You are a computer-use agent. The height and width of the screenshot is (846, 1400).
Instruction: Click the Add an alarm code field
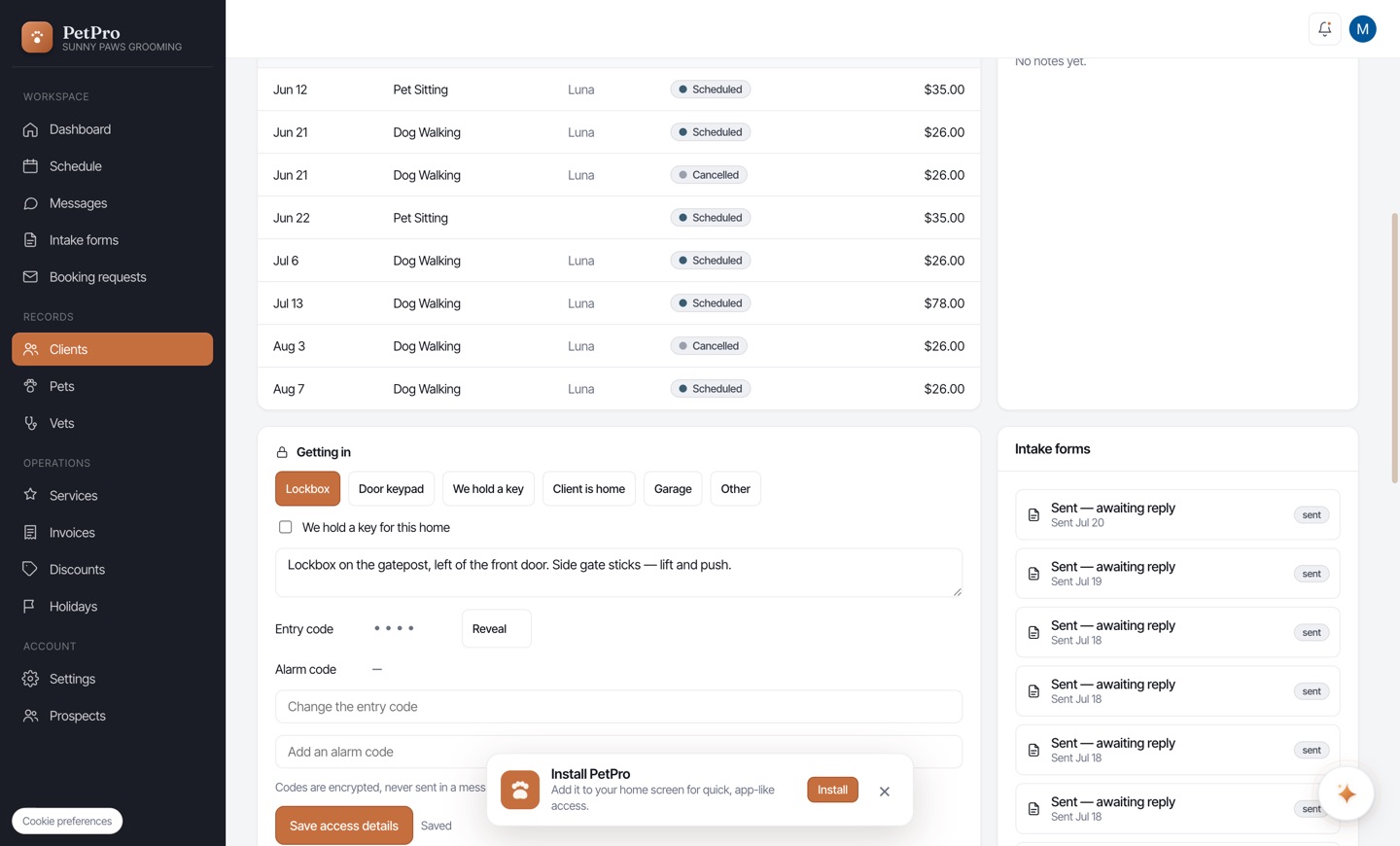click(618, 752)
